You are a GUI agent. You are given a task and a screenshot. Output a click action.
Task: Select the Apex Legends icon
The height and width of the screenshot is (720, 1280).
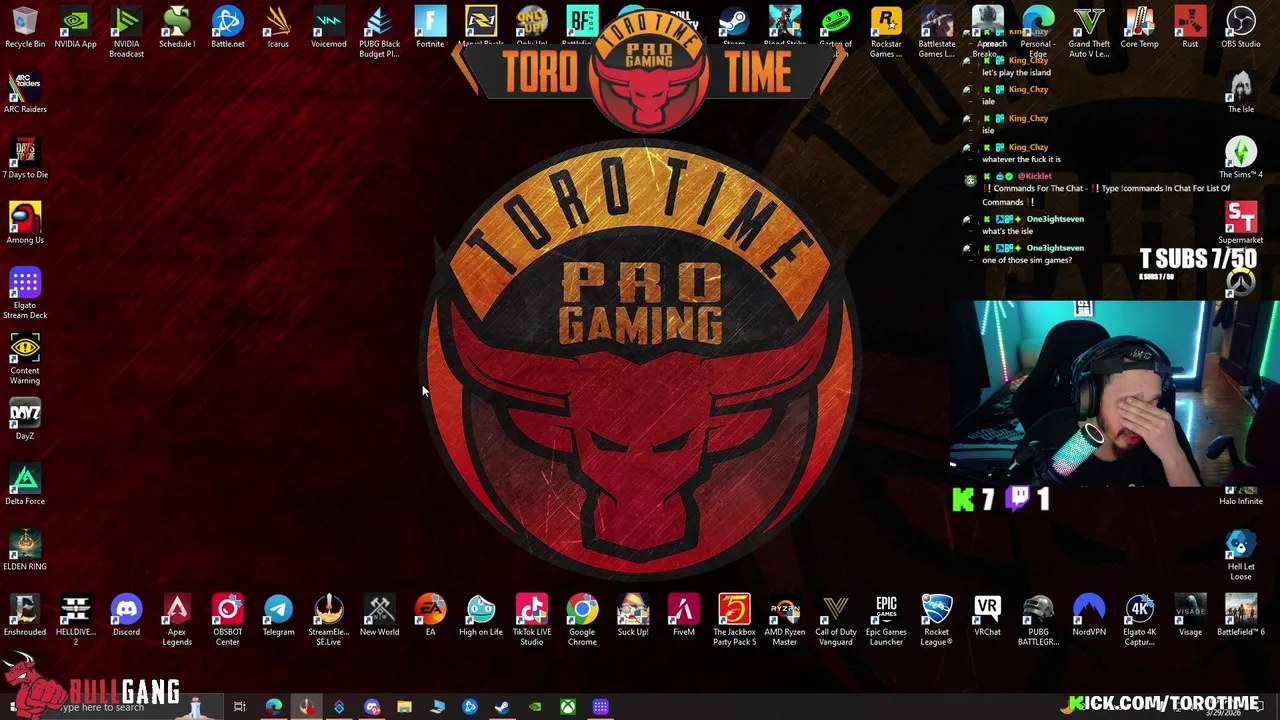click(177, 620)
